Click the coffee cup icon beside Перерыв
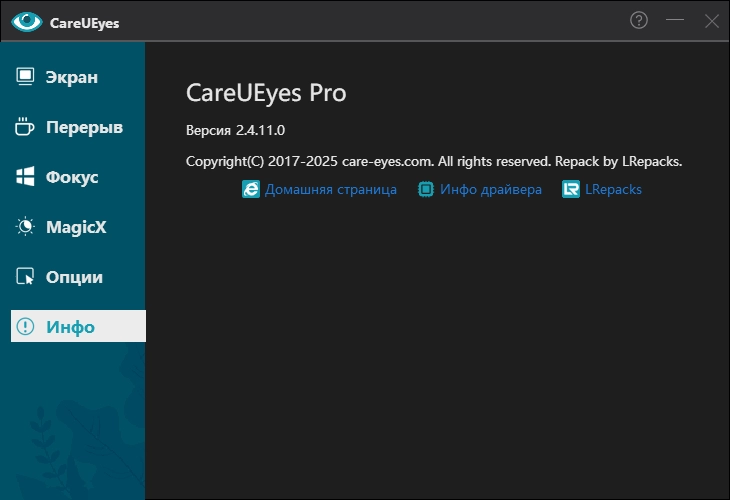Screen dimensions: 730x500 [x=26, y=127]
